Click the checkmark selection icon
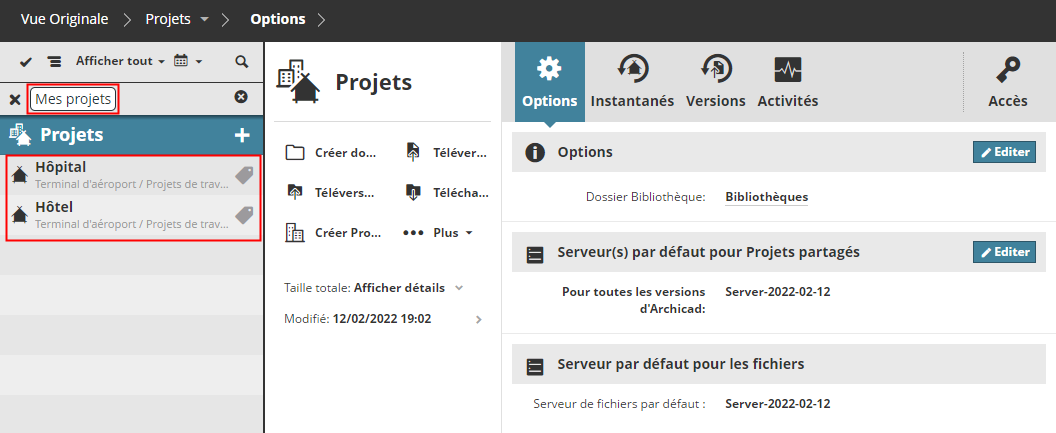This screenshot has height=433, width=1056. 26,62
